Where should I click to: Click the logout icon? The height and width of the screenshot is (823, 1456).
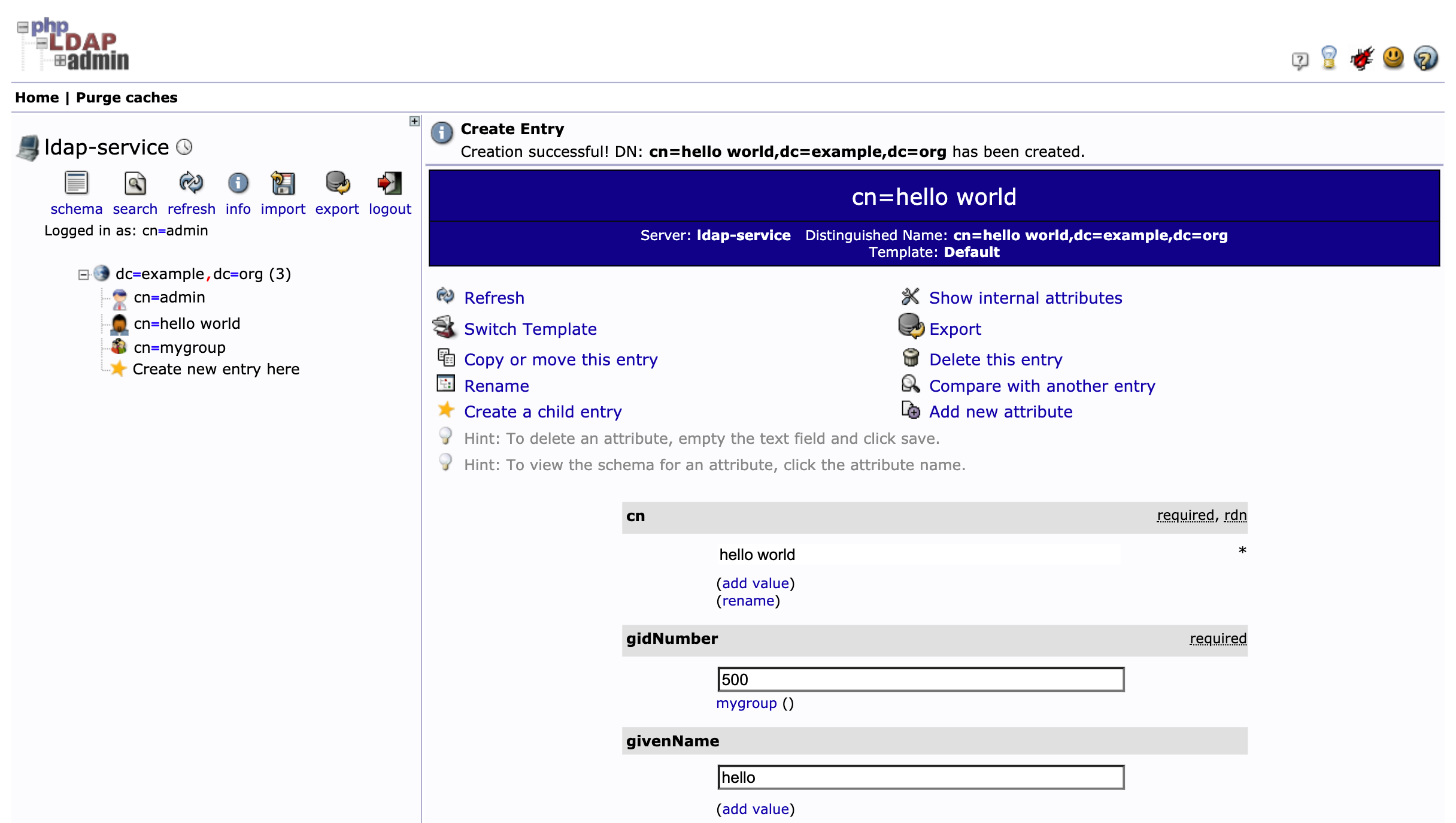click(389, 183)
